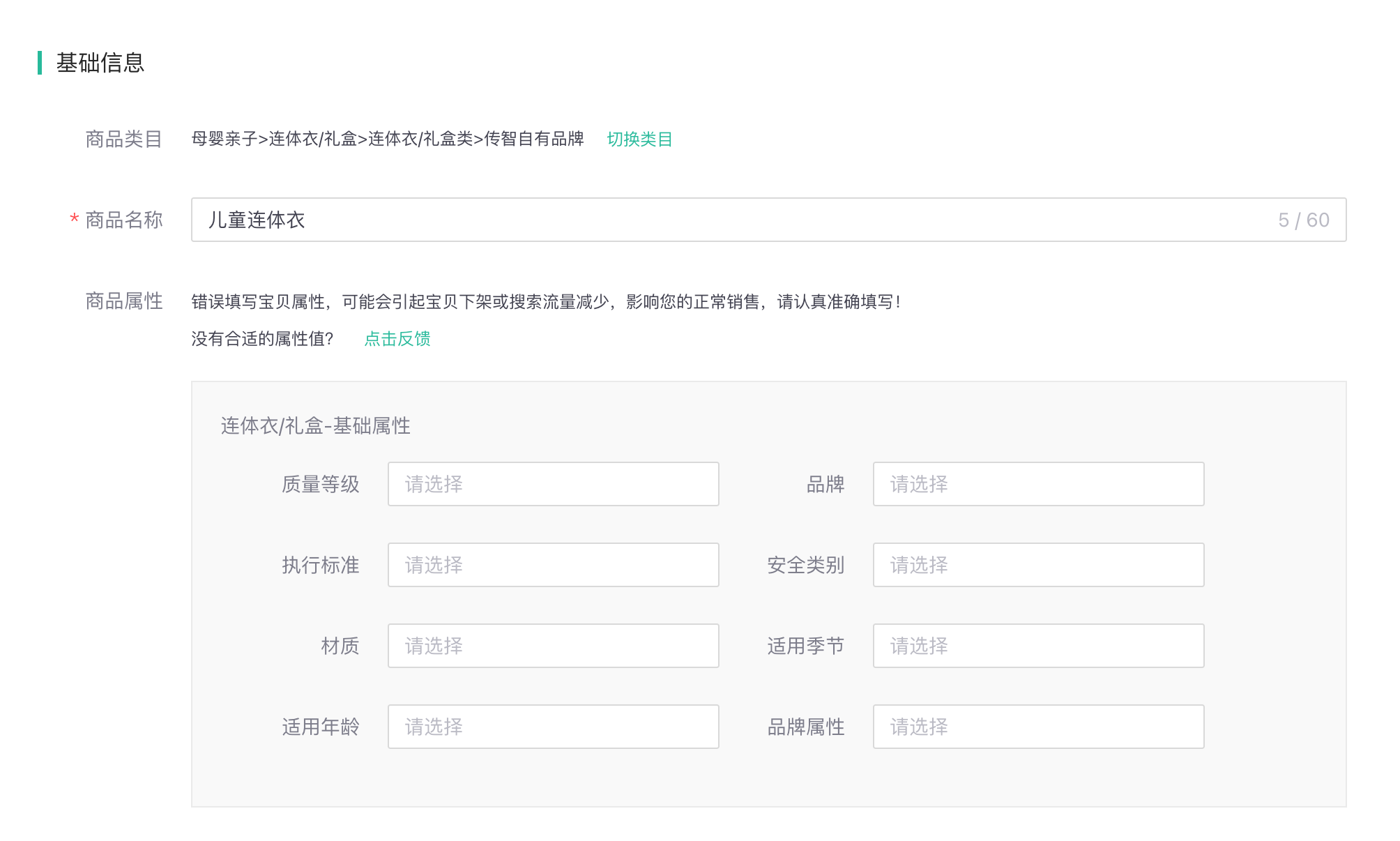
Task: Click the 5 / 60 character counter
Action: point(1303,220)
